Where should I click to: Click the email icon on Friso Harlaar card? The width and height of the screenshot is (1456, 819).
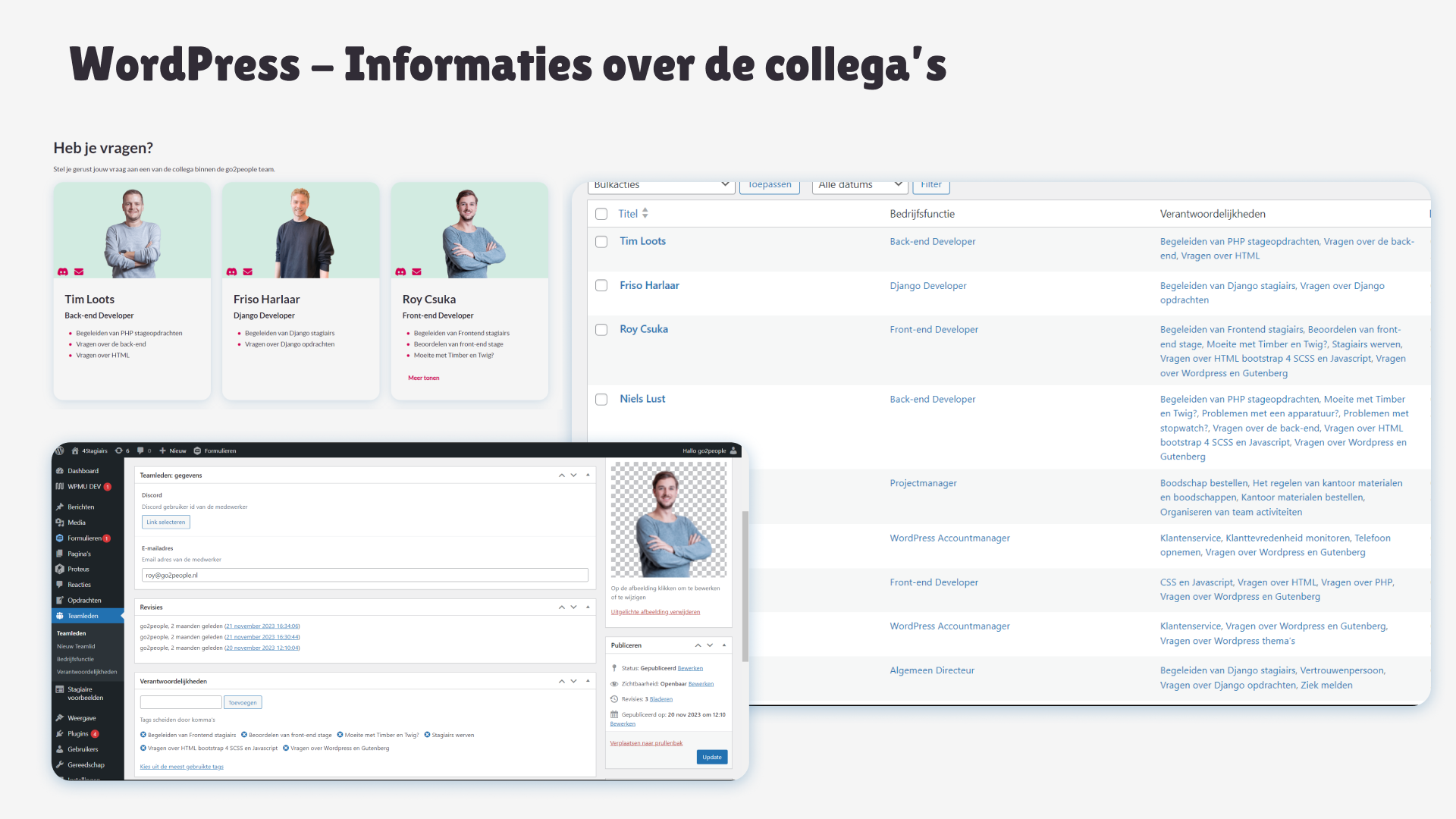click(248, 271)
